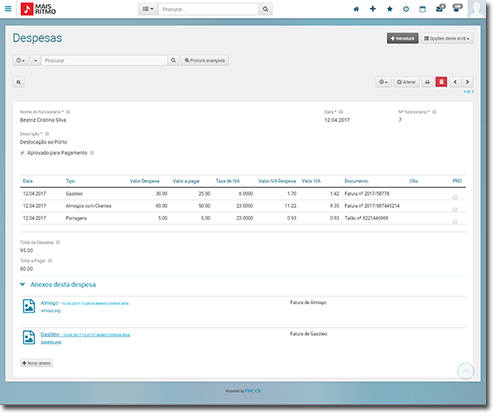The width and height of the screenshot is (496, 417).
Task: Open favorites star icon
Action: click(389, 9)
